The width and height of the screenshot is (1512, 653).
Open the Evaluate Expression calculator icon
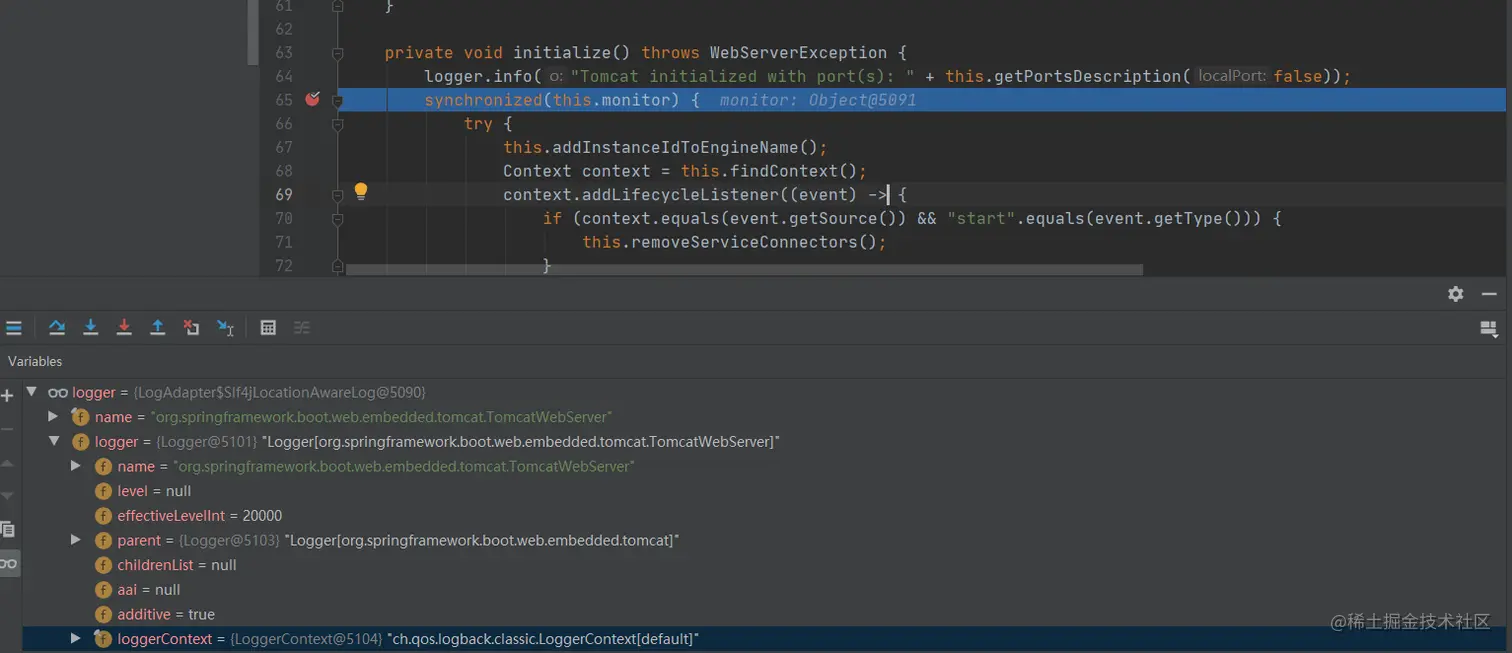point(268,328)
